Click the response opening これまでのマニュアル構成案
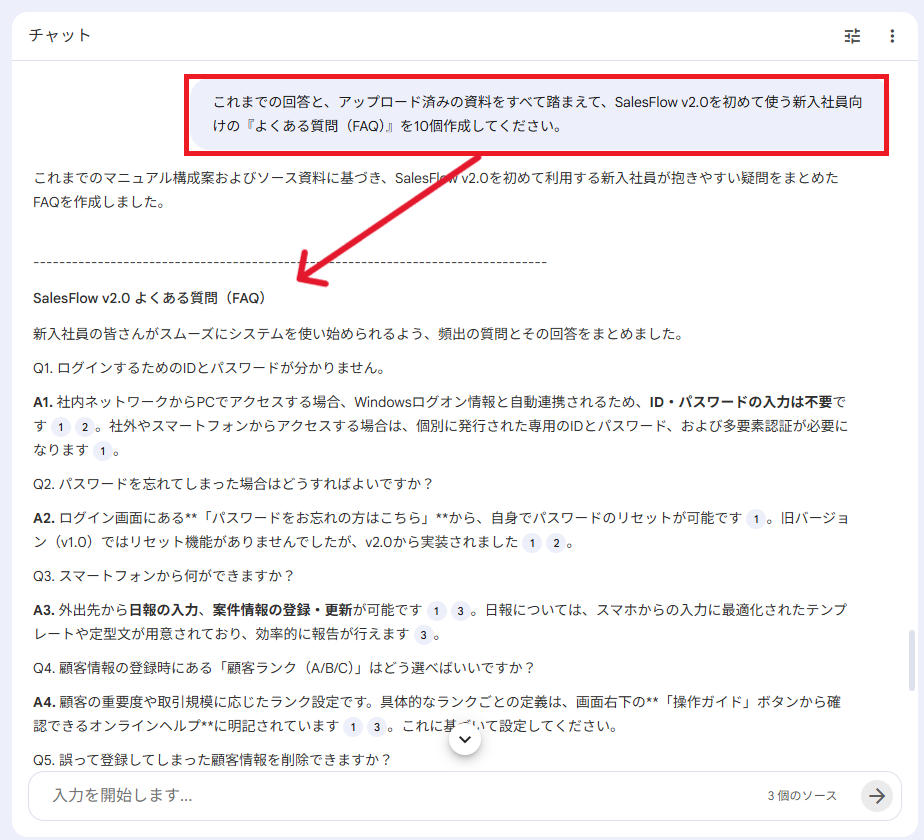Viewport: 924px width, 840px height. point(435,190)
